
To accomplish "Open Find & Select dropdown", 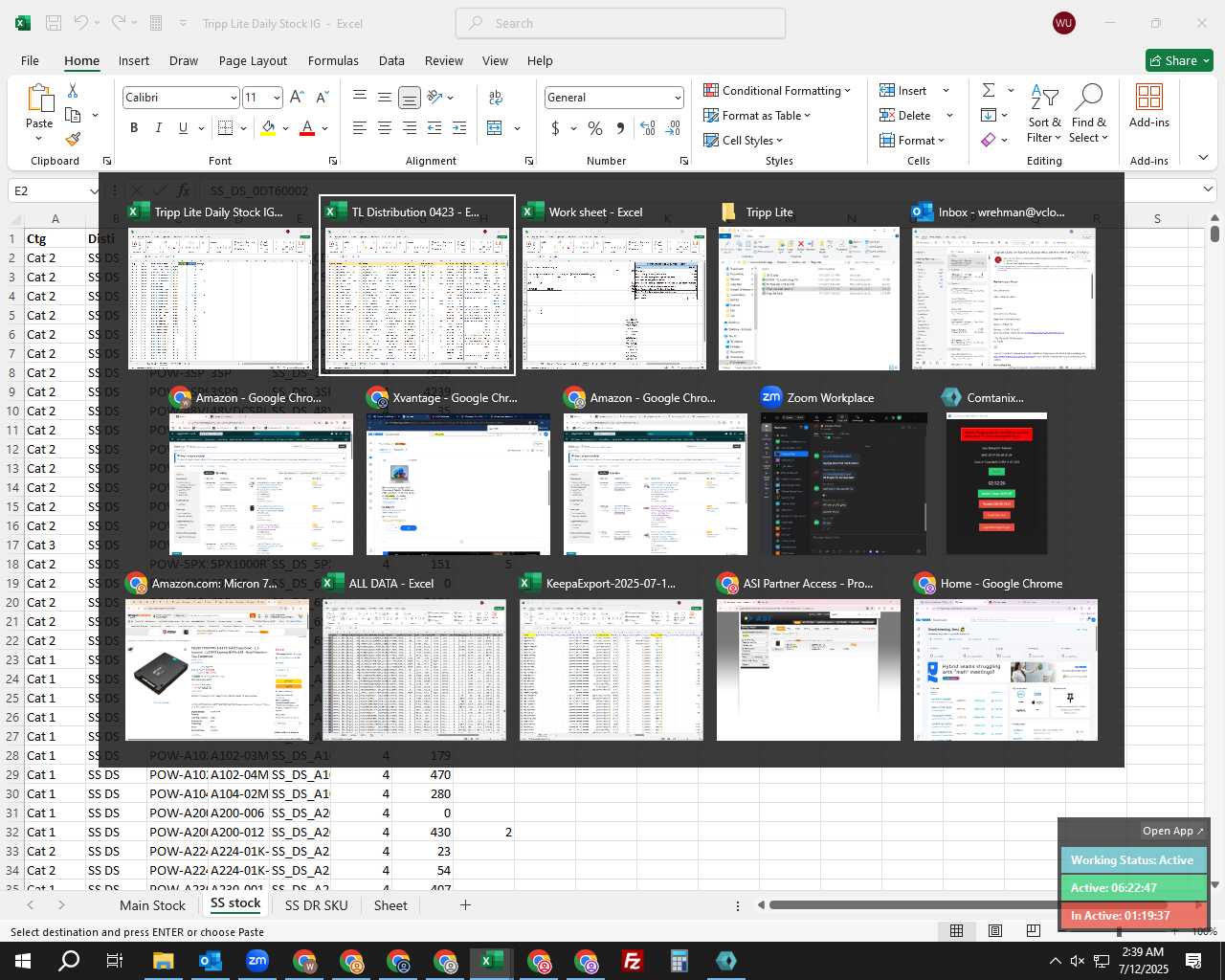I will coord(1089,114).
